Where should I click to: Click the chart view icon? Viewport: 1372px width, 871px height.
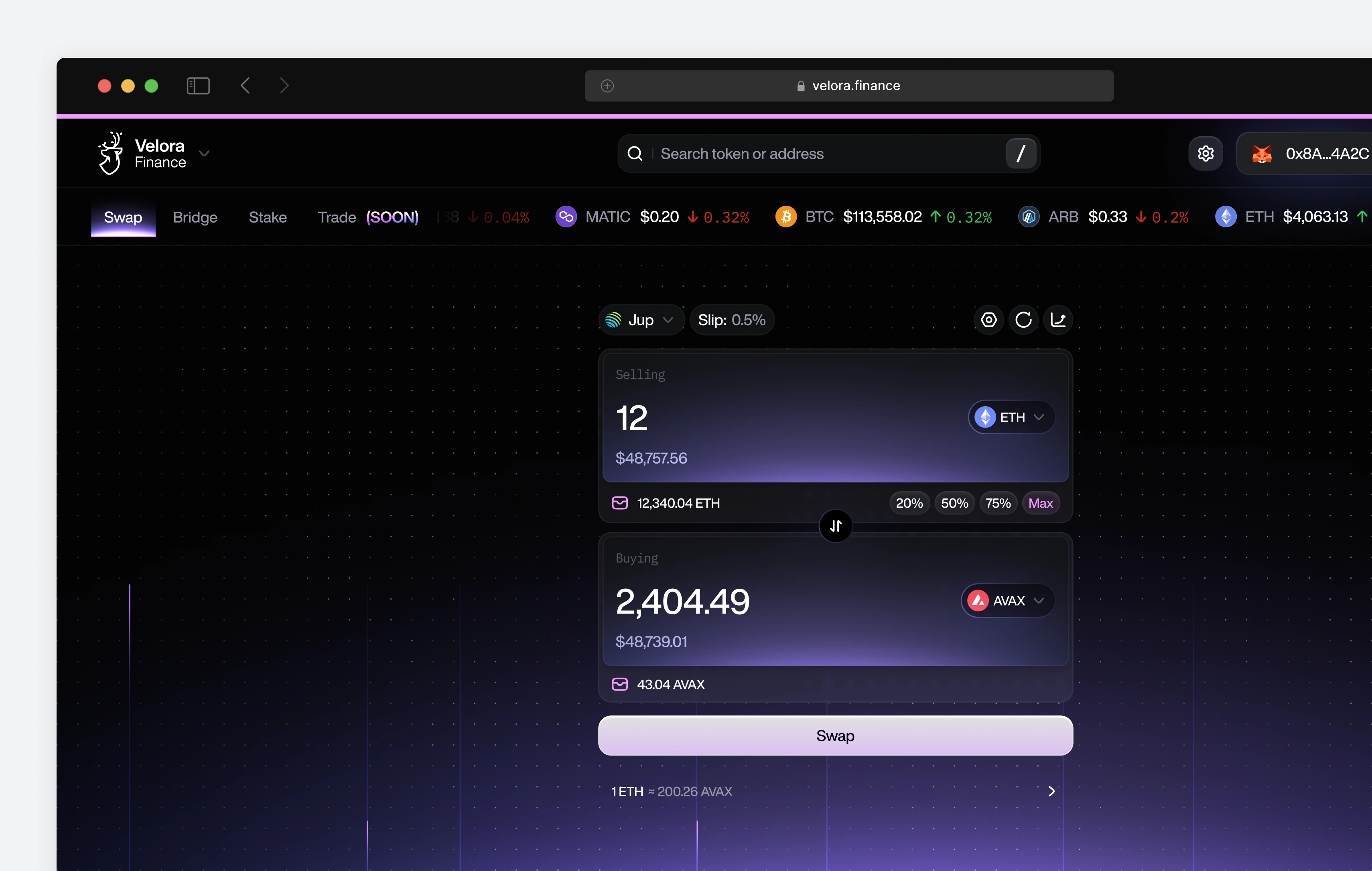(1058, 320)
